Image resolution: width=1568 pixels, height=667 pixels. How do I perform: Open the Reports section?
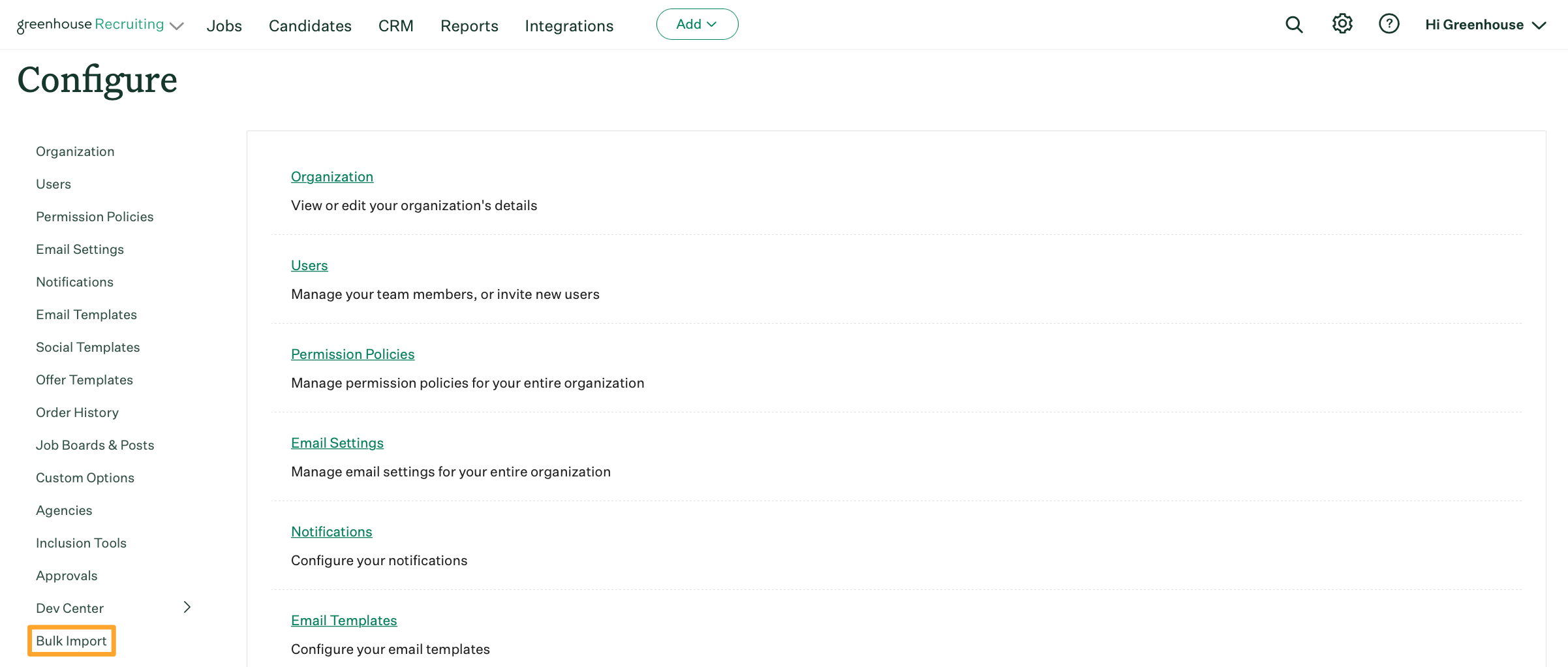point(469,25)
